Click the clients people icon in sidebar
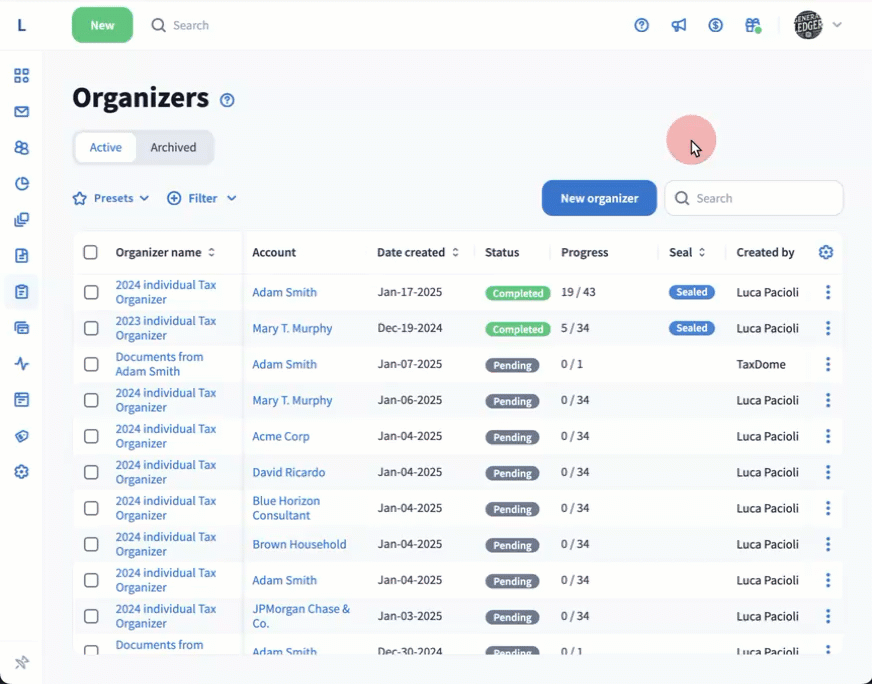Screen dimensions: 872x684 click(x=21, y=148)
